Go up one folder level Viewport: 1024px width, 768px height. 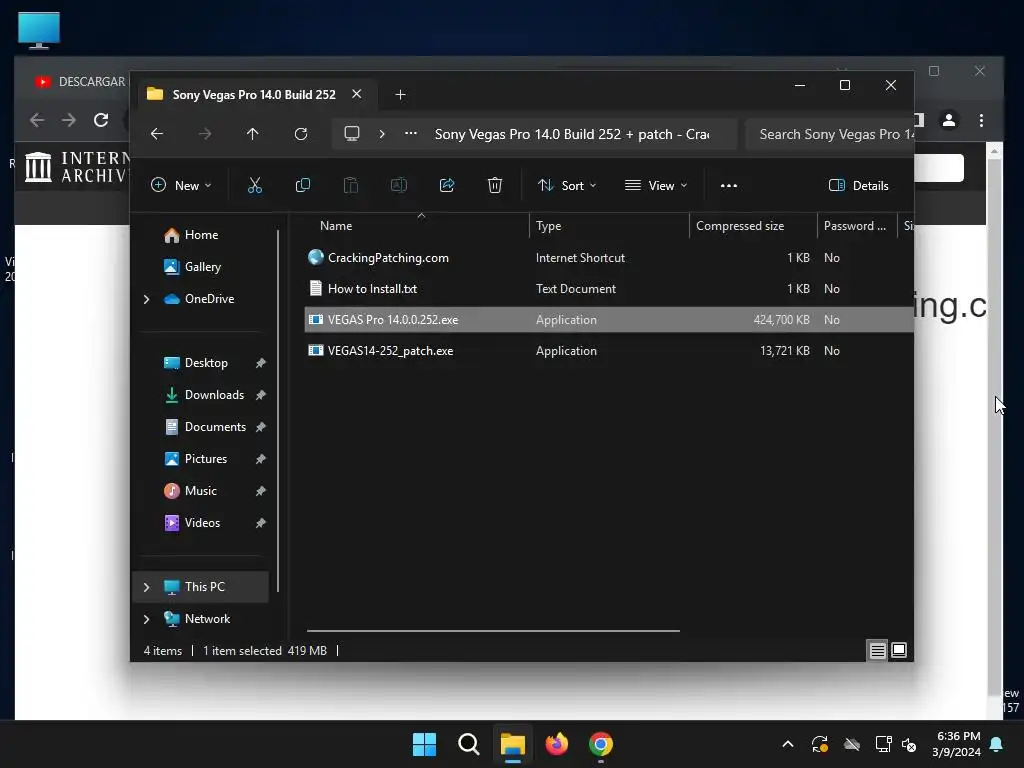click(253, 134)
